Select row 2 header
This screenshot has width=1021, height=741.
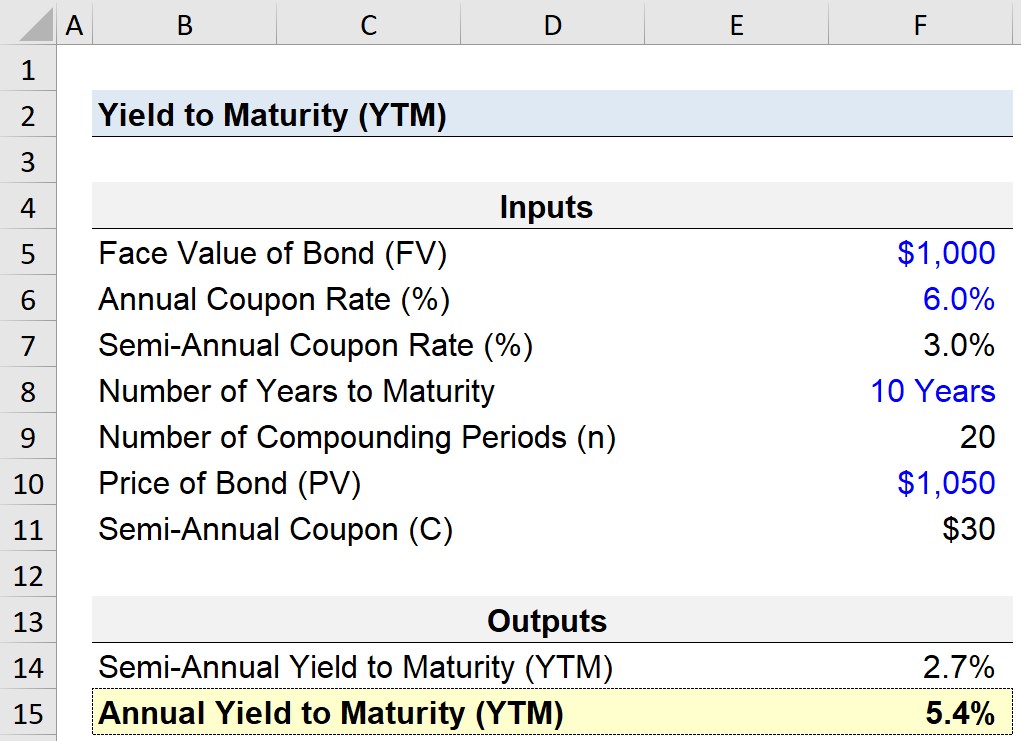[x=28, y=114]
